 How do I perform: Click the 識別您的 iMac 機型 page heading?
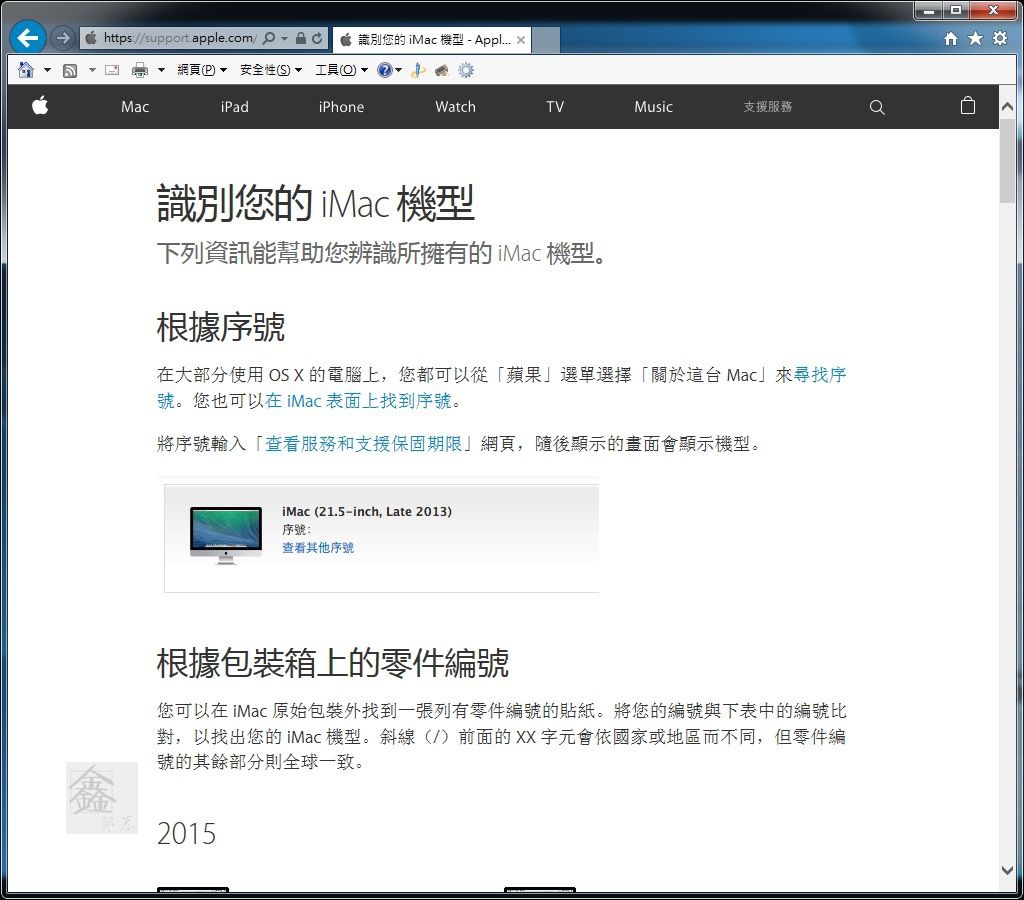coord(315,203)
